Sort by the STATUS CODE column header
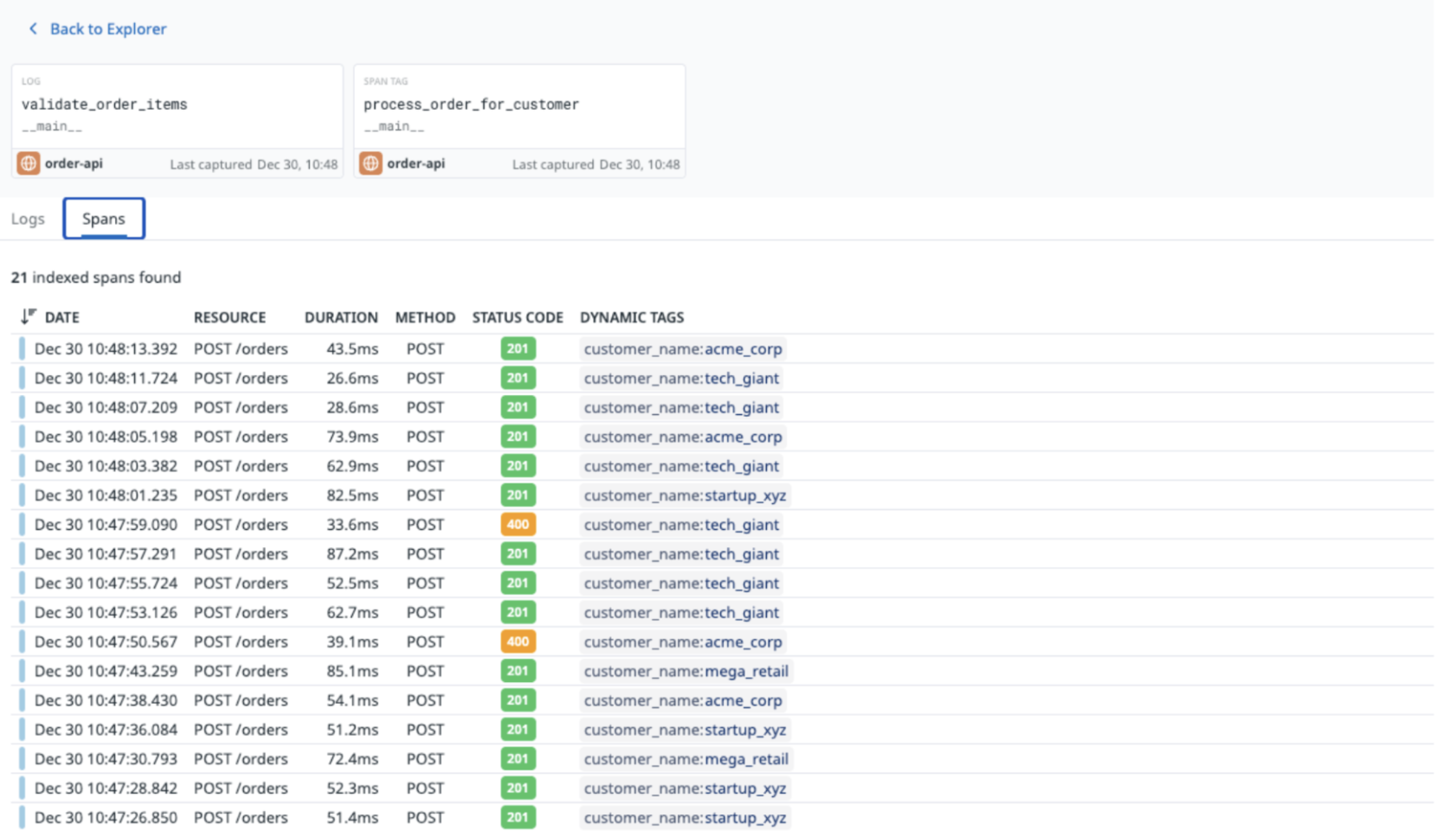The image size is (1440, 840). click(x=517, y=317)
